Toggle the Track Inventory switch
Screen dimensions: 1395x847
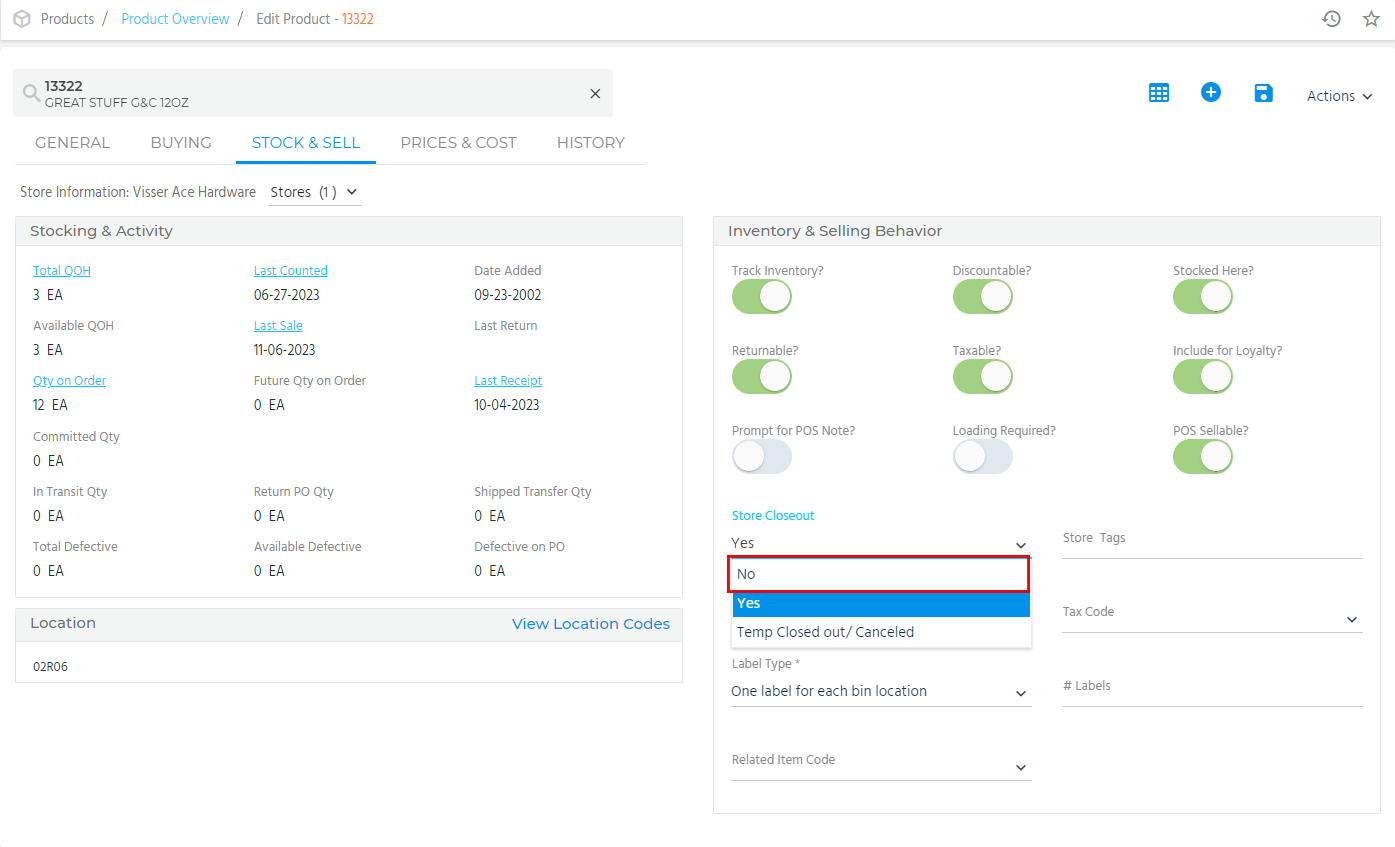coord(762,297)
